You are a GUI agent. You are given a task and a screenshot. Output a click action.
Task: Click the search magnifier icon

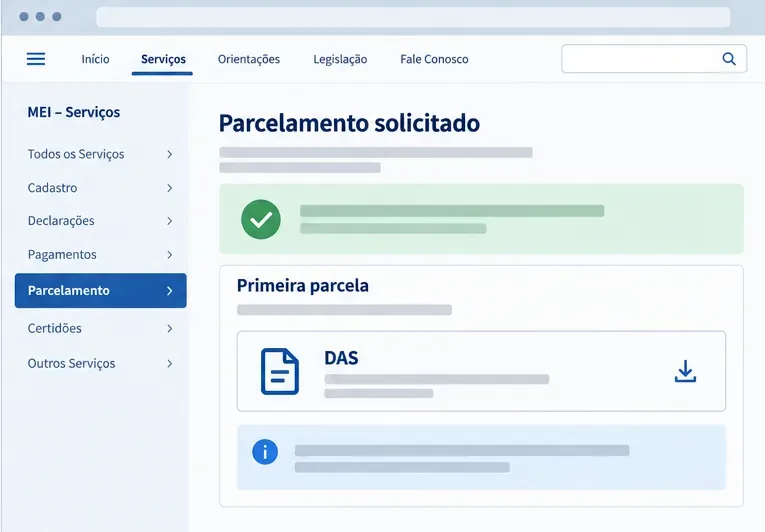(729, 59)
